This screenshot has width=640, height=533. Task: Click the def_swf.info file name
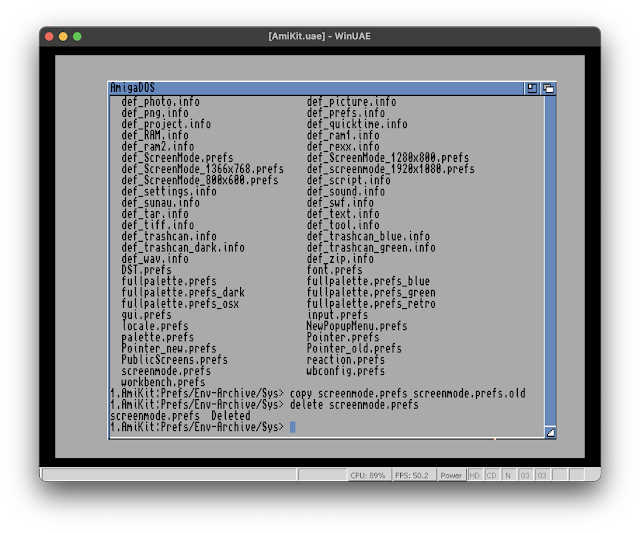pos(340,203)
